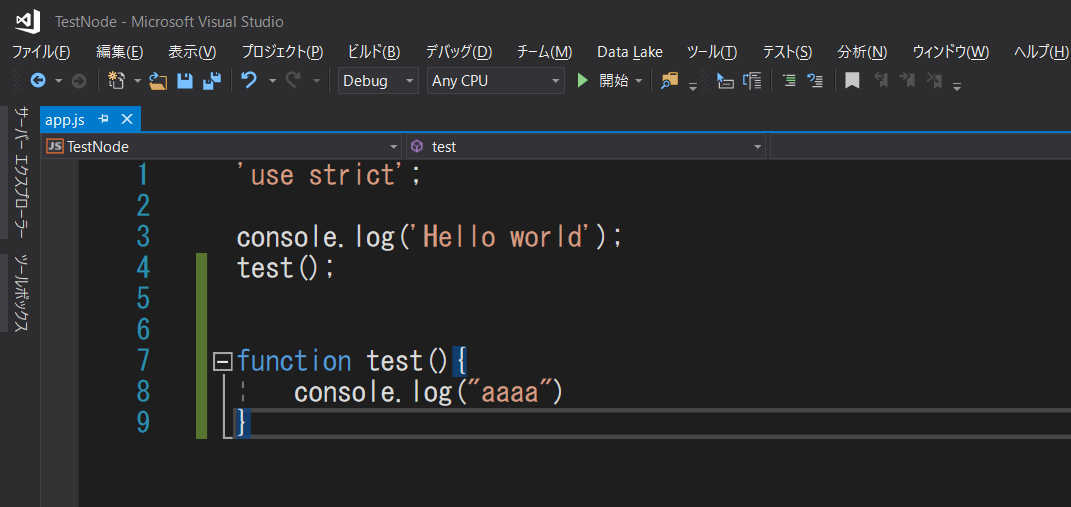Collapse the function test outlining box
Screen dimensions: 1071x507
click(223, 360)
